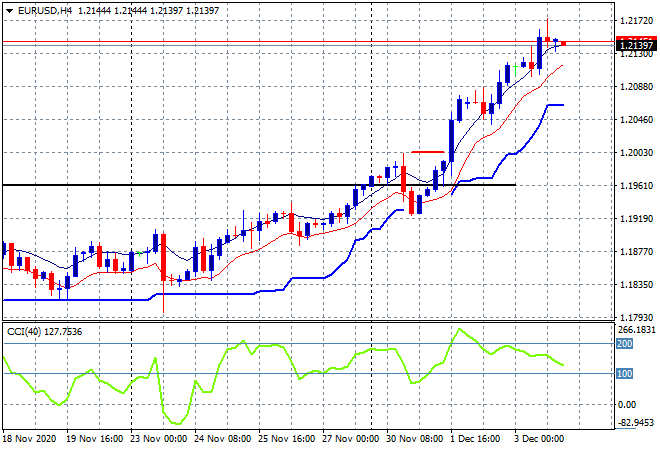Viewport: 660px width, 450px height.
Task: Click the 1.20460 price scale value
Action: [x=636, y=120]
